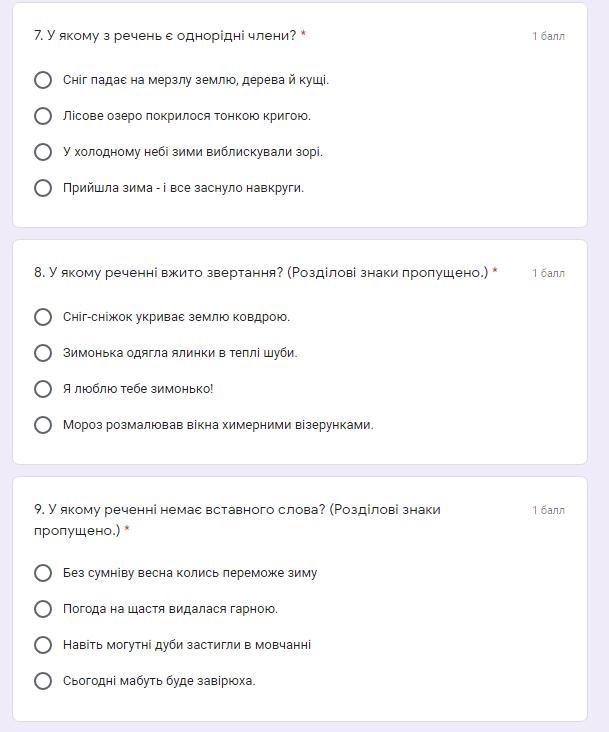Mark 'Погода на щастя видалася гарною' option
Screen dimensions: 609x732
pos(43,609)
